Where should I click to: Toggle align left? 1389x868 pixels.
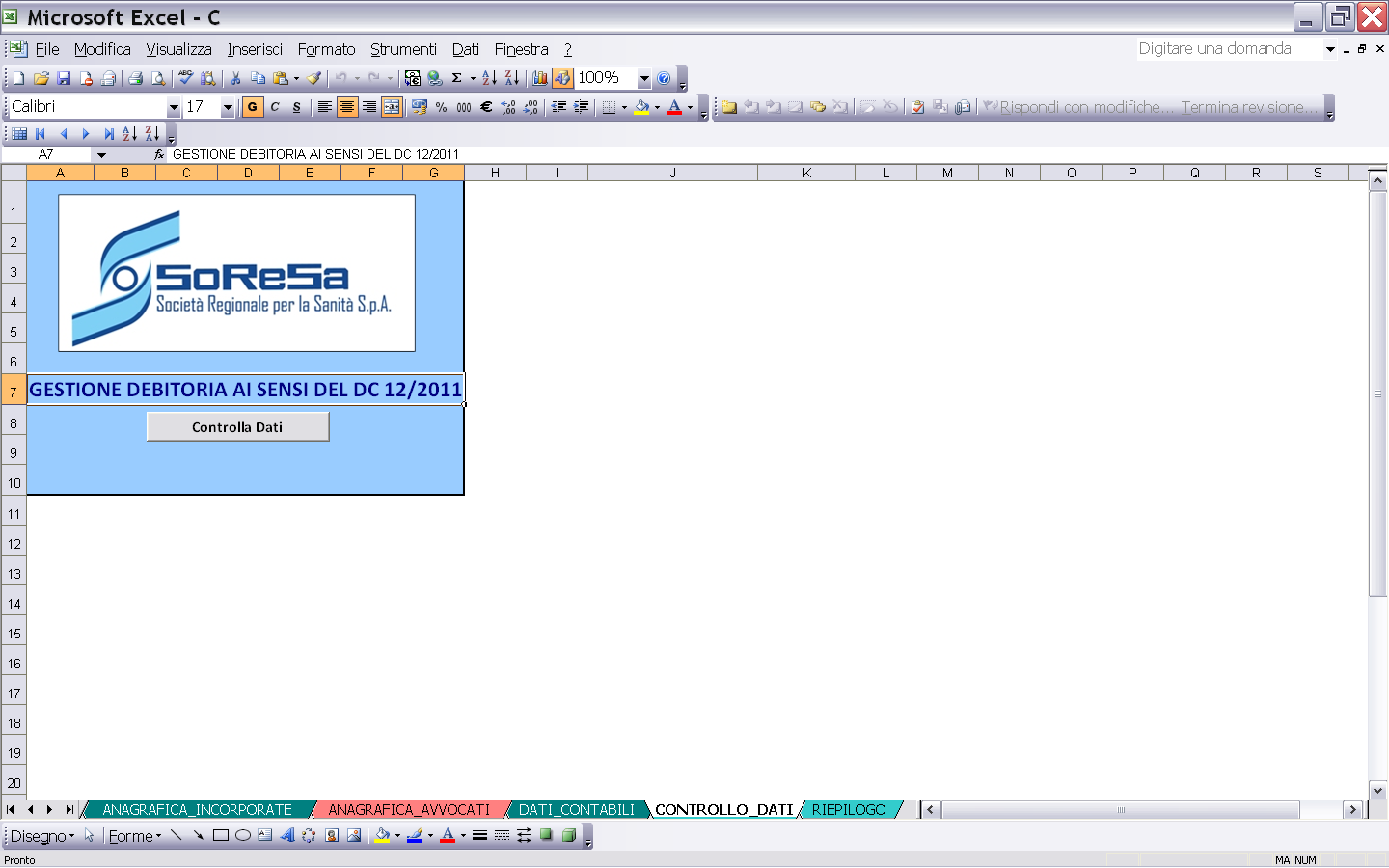click(x=325, y=107)
